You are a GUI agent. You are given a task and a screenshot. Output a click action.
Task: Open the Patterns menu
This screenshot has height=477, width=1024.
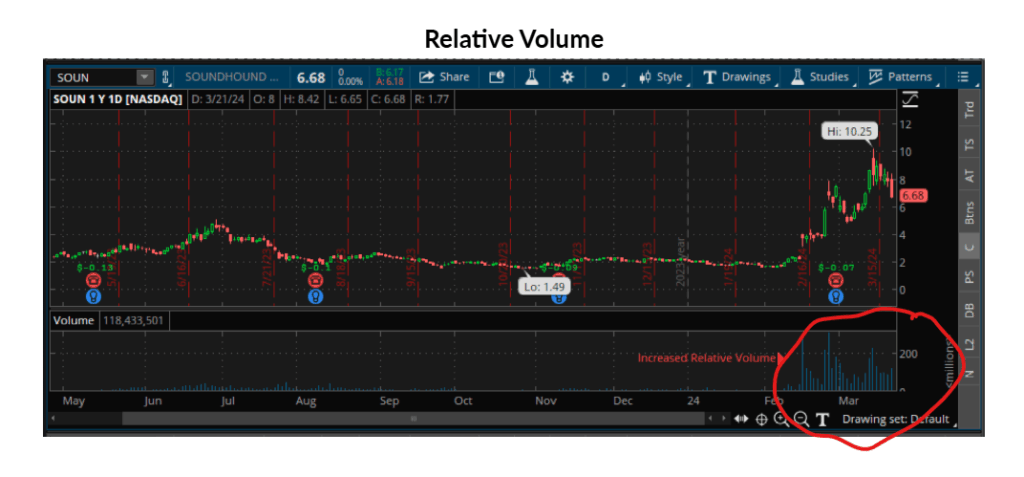pyautogui.click(x=900, y=77)
